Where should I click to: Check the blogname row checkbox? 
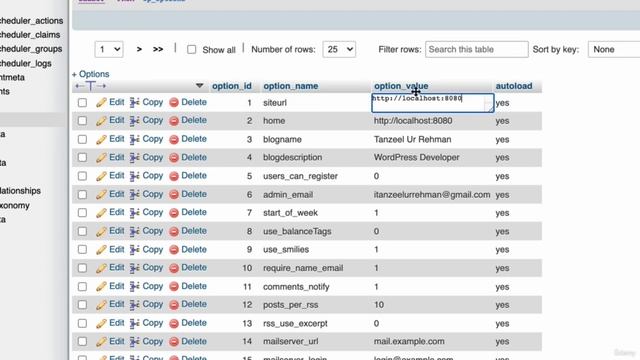[82, 139]
